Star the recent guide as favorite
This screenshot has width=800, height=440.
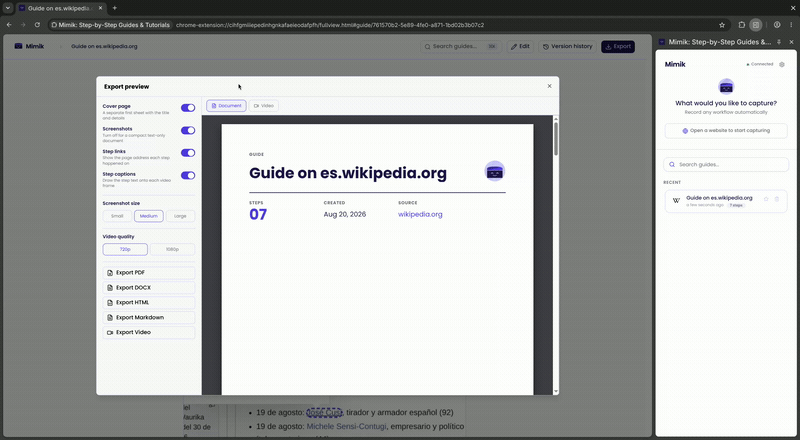(x=766, y=199)
